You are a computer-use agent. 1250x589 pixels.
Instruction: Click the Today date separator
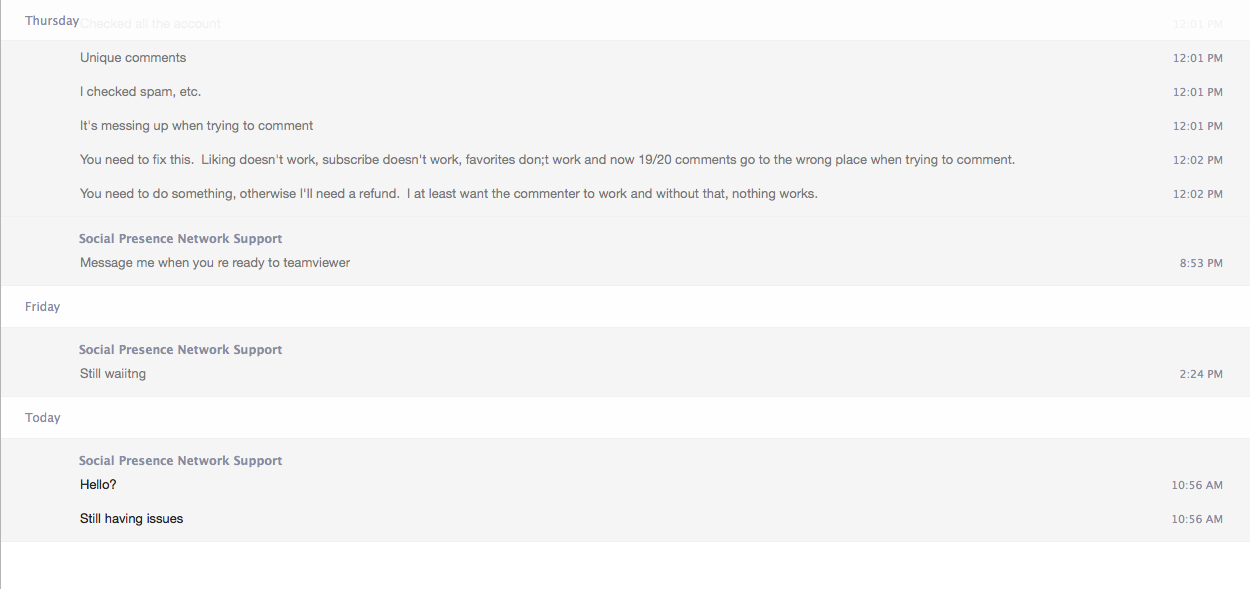pyautogui.click(x=43, y=418)
